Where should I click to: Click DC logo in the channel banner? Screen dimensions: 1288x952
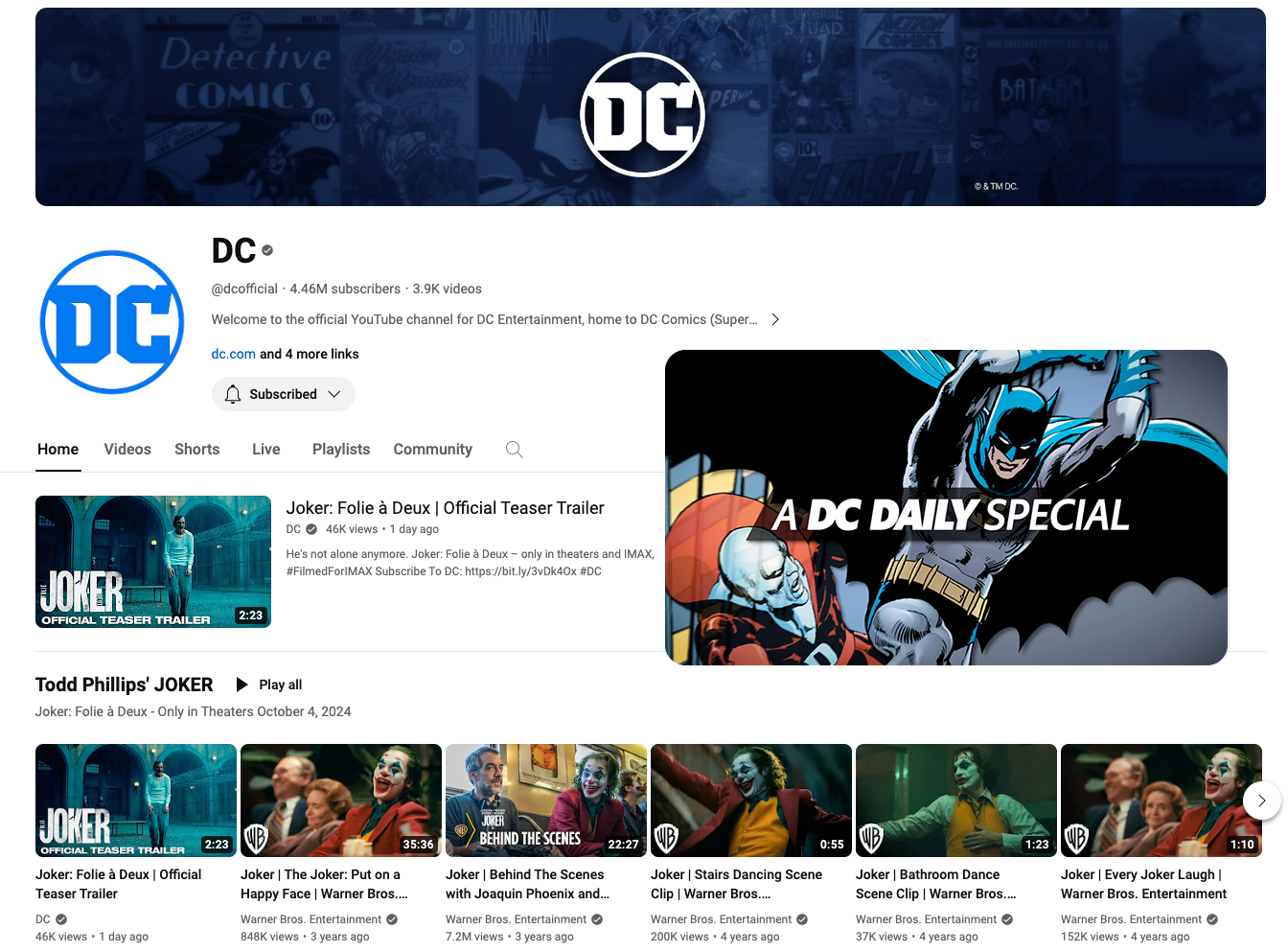point(643,114)
